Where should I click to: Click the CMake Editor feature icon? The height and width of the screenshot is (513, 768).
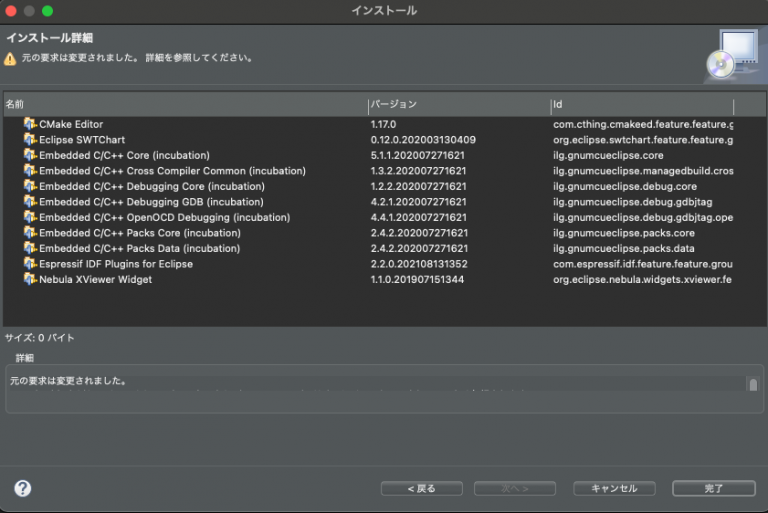click(30, 124)
